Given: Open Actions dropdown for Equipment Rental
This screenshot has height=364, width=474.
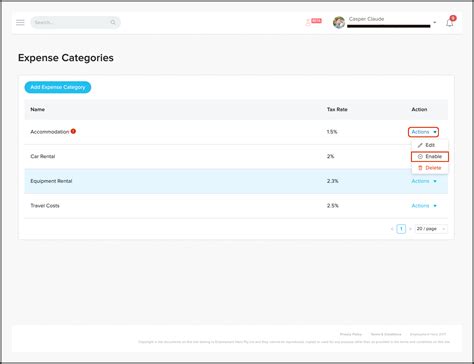Looking at the screenshot, I should pyautogui.click(x=424, y=181).
